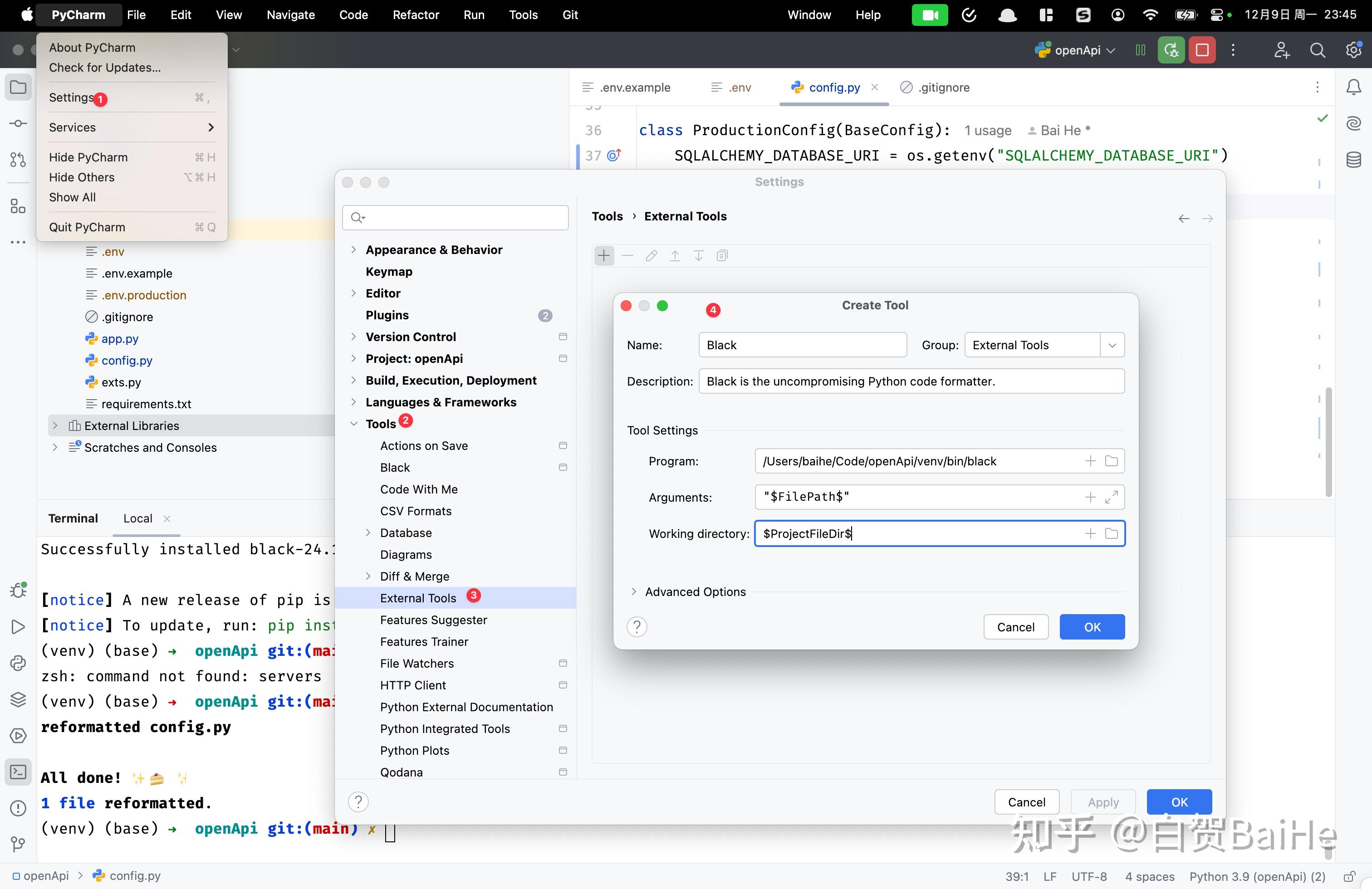Image resolution: width=1372 pixels, height=889 pixels.
Task: Open the Commit tool window icon
Action: coord(17,123)
